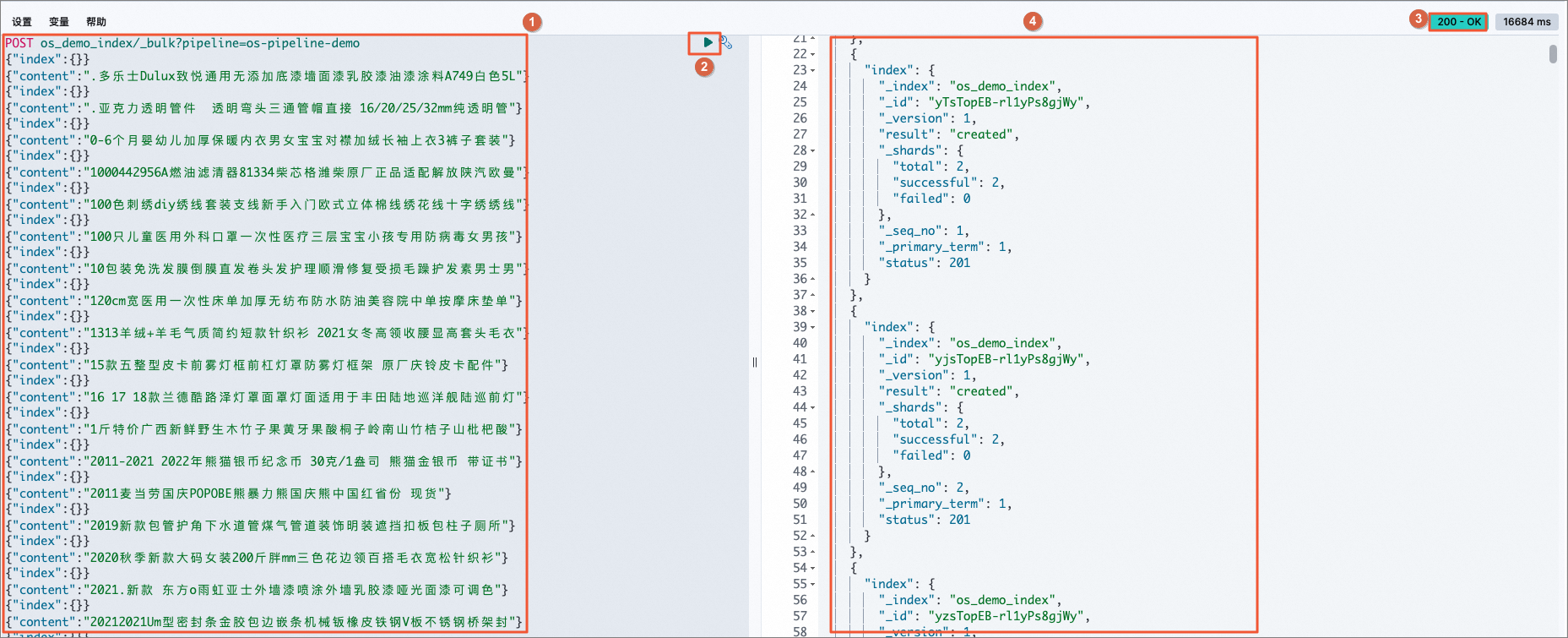This screenshot has height=638, width=1568.
Task: Click the numbered annotation marker 1
Action: [531, 21]
